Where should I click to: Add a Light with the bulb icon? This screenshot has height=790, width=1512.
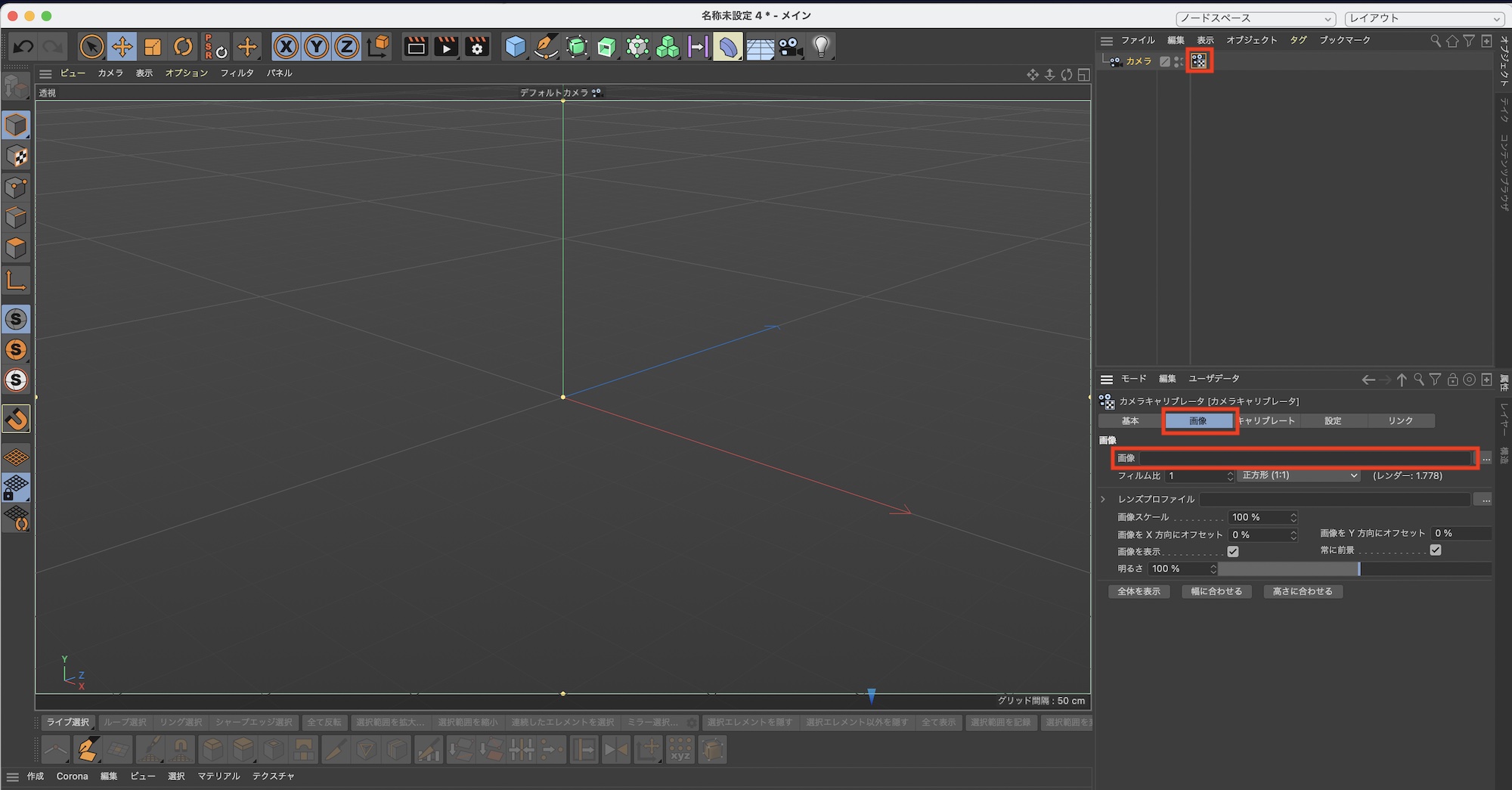(821, 47)
